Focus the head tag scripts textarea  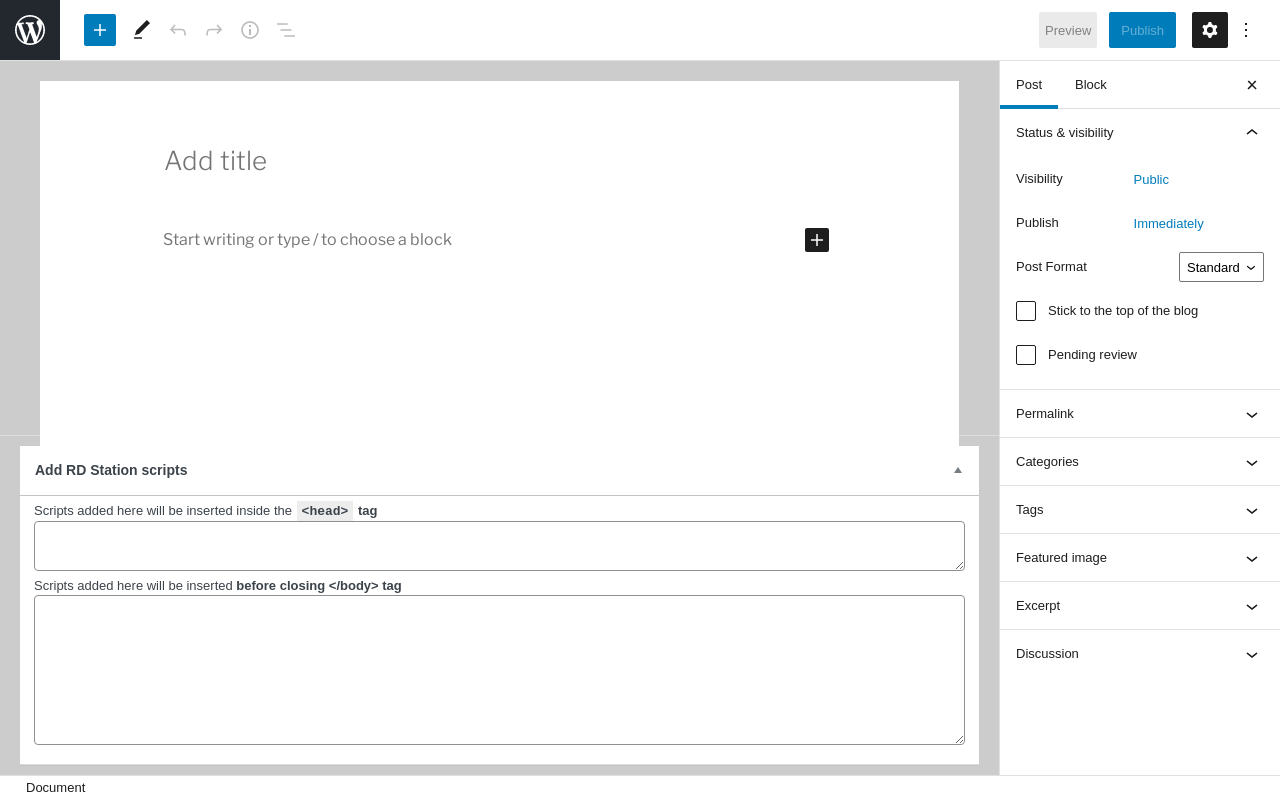499,546
